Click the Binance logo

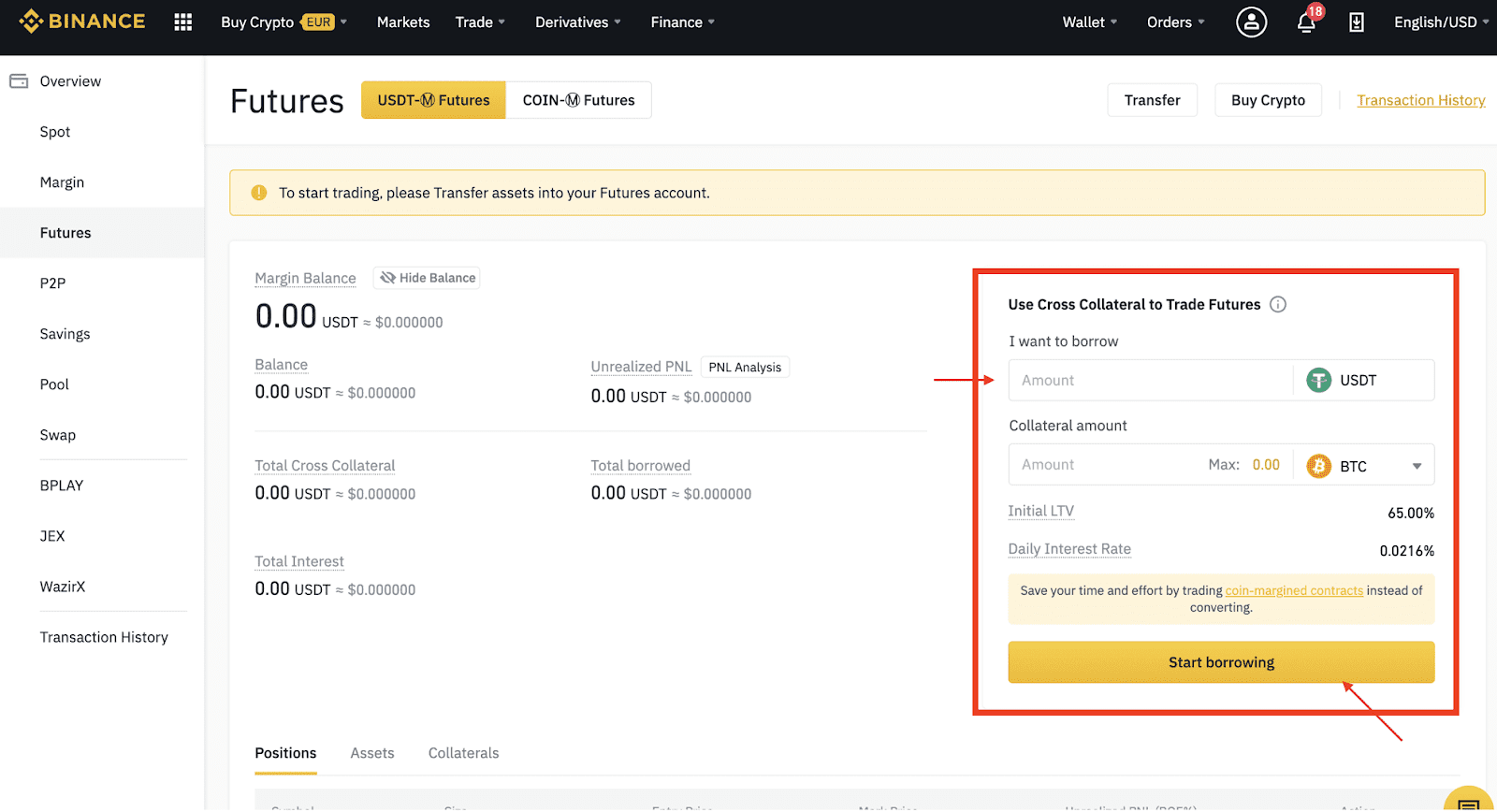click(82, 22)
